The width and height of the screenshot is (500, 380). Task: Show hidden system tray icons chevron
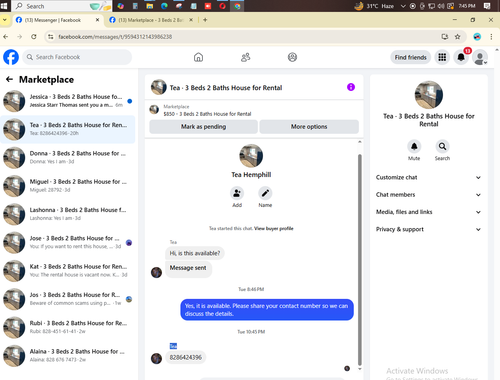[x=403, y=6]
